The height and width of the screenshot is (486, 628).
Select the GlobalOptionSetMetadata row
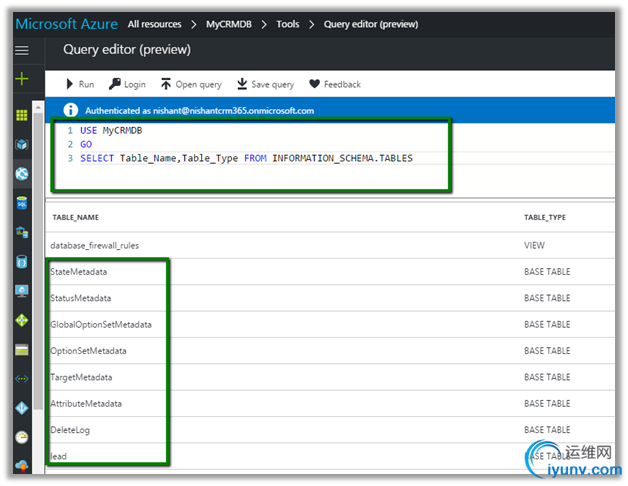click(330, 325)
